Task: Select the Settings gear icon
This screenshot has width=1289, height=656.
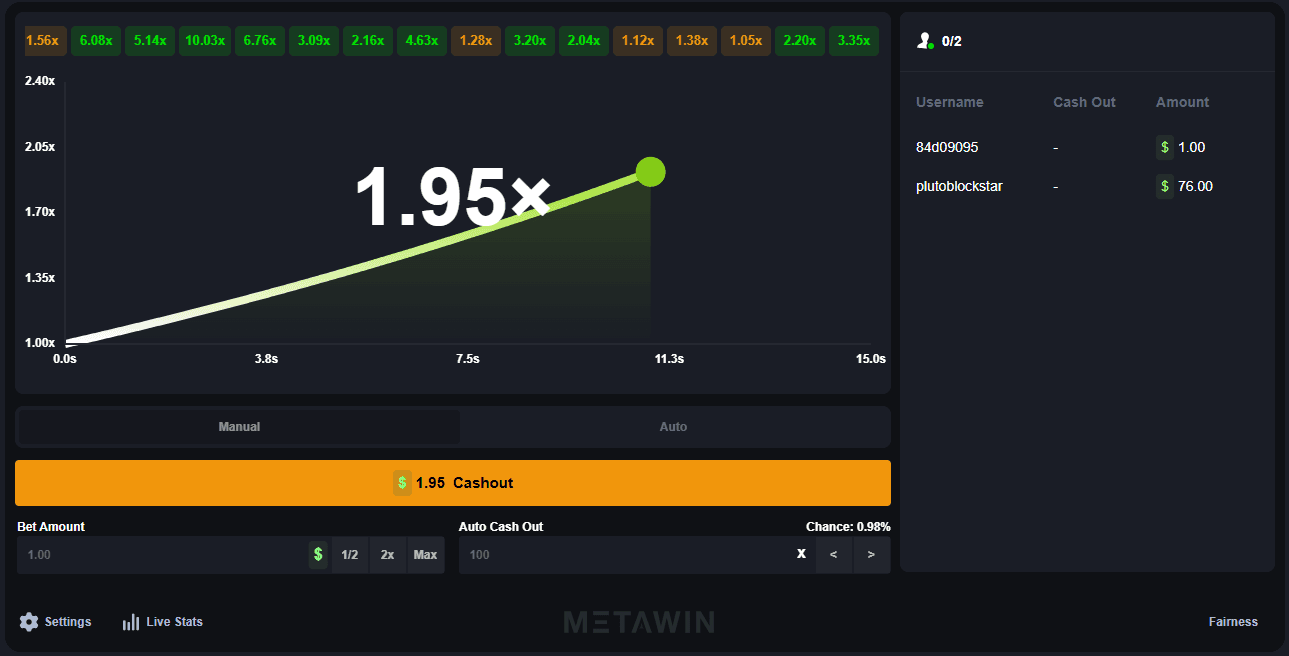Action: click(29, 621)
